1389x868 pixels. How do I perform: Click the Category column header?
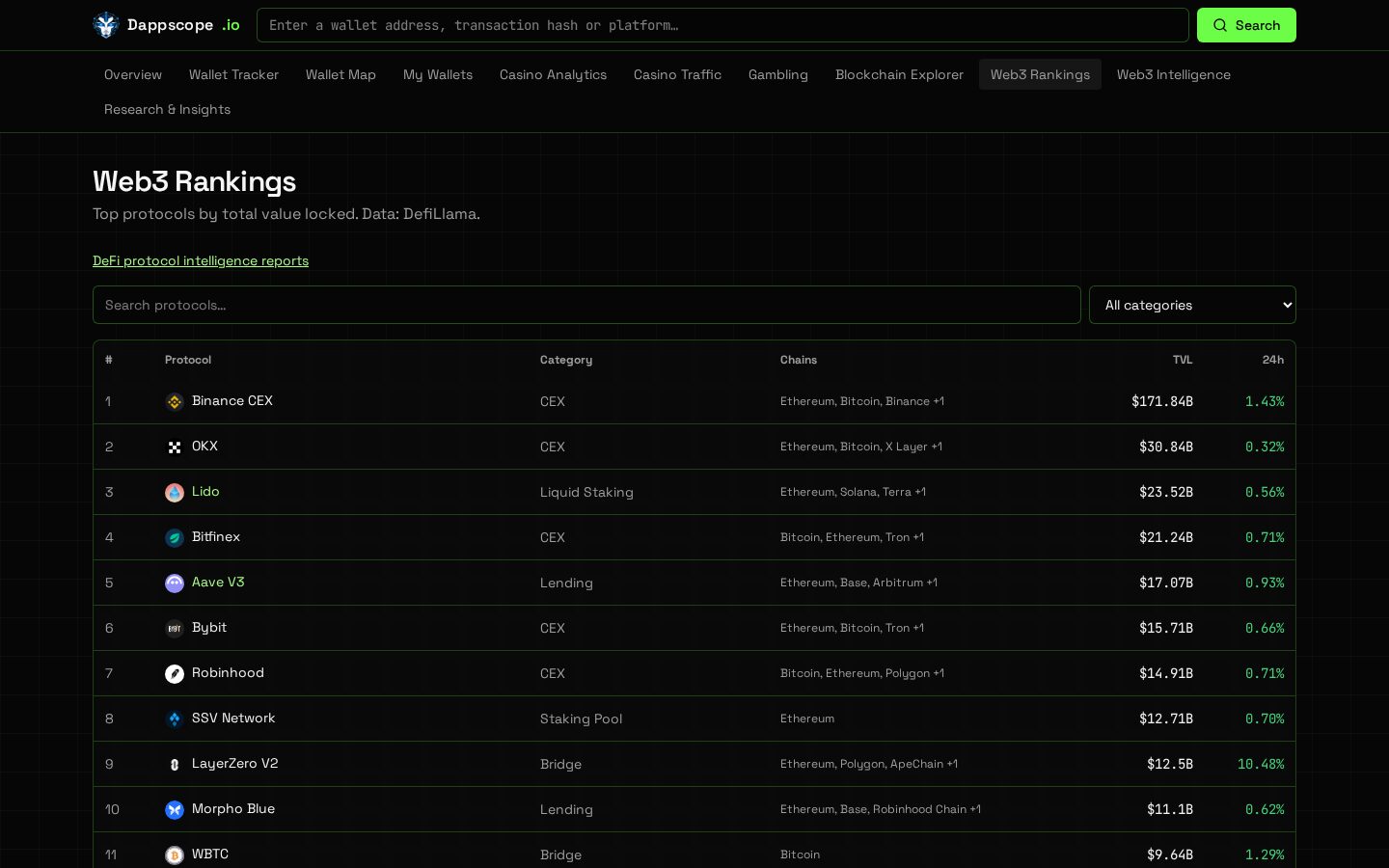click(566, 360)
